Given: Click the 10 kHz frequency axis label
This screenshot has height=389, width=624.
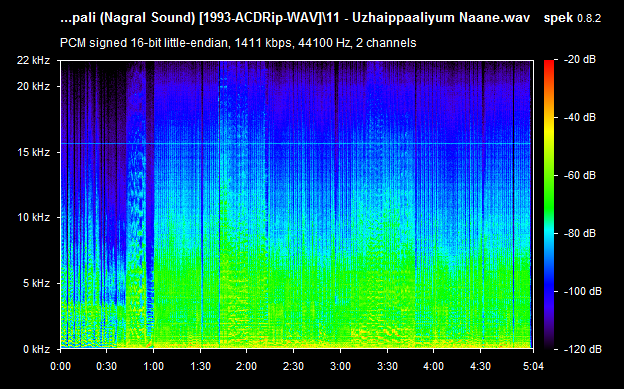Looking at the screenshot, I should (x=33, y=217).
